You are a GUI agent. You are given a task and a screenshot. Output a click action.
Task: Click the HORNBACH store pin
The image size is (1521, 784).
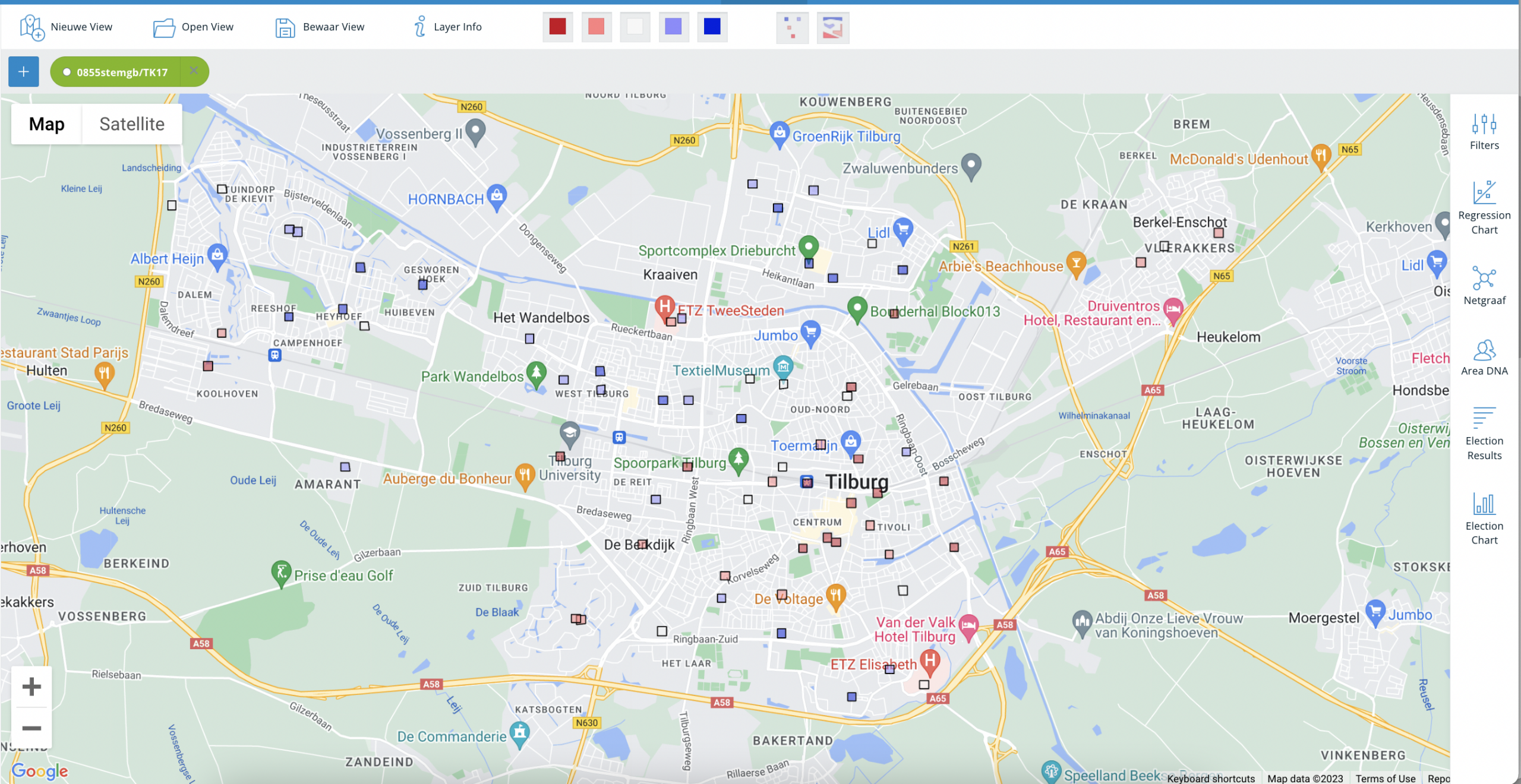(497, 197)
